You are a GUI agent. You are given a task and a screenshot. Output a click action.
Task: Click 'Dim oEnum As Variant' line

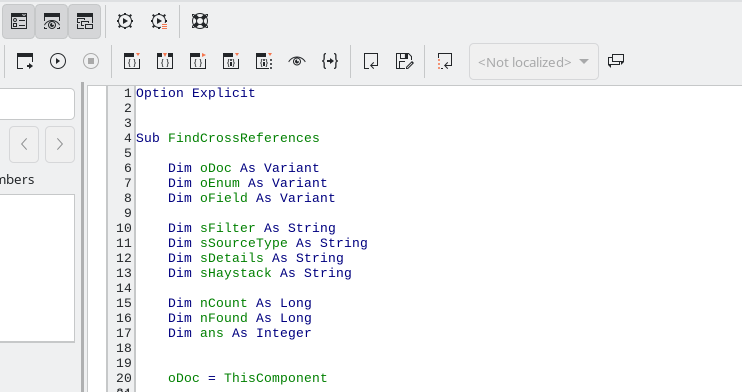pos(247,183)
